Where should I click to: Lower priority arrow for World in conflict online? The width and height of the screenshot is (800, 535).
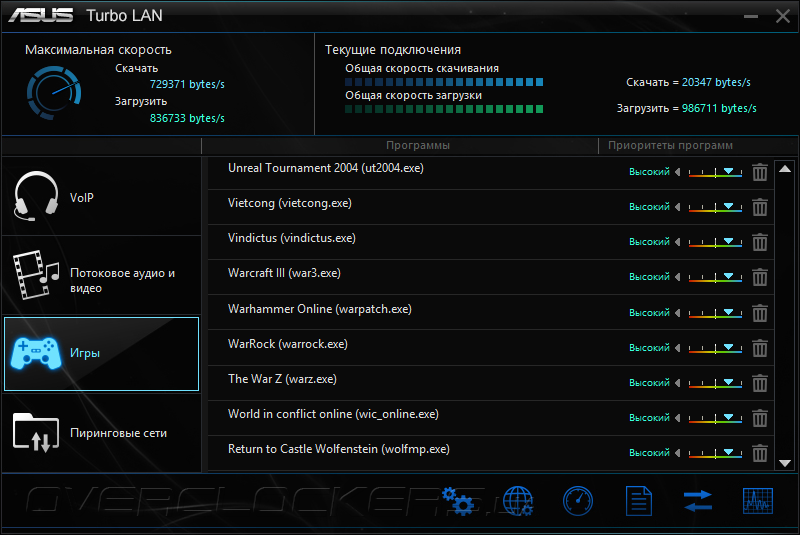click(x=678, y=418)
